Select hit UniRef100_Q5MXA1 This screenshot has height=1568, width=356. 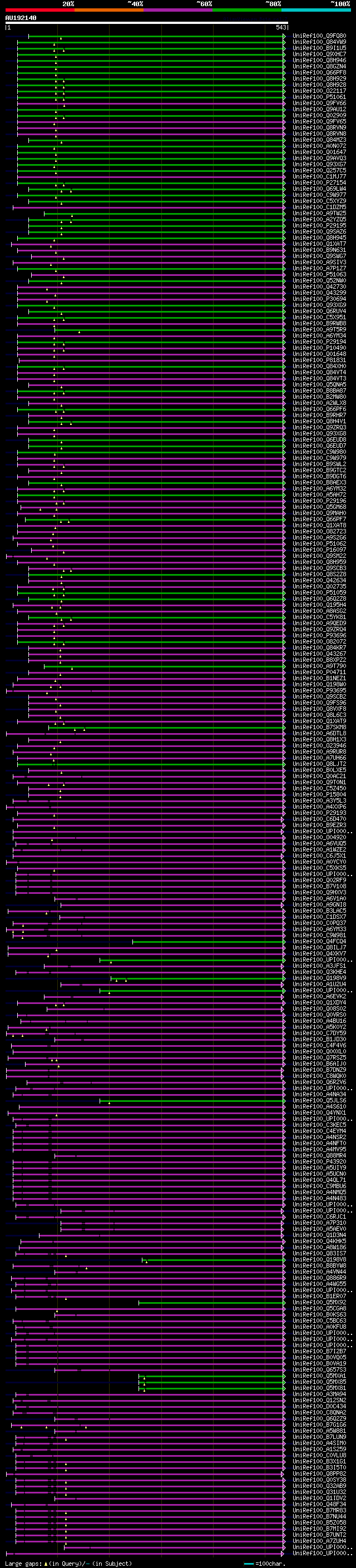click(x=319, y=1376)
